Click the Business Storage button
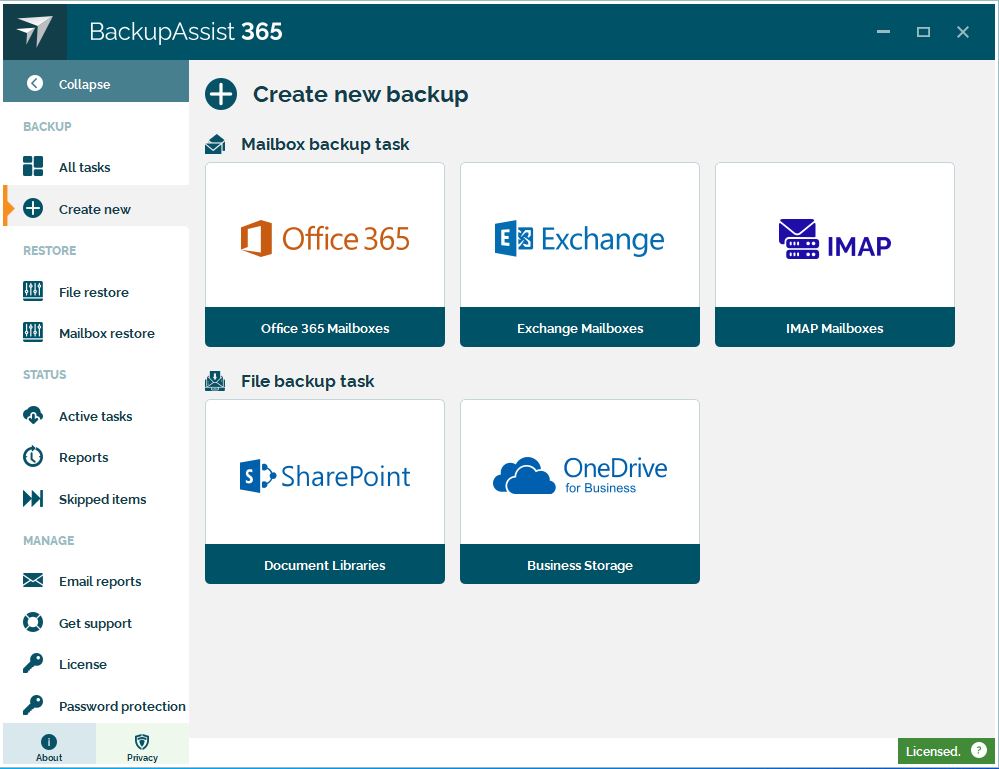The image size is (999, 769). (x=580, y=564)
